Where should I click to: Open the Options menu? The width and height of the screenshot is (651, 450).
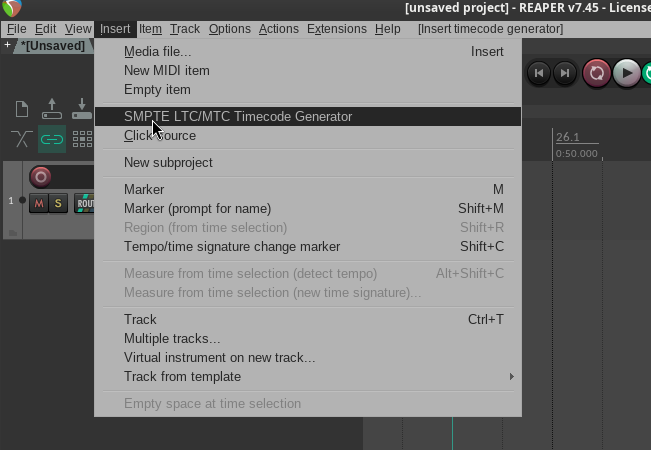(x=230, y=29)
